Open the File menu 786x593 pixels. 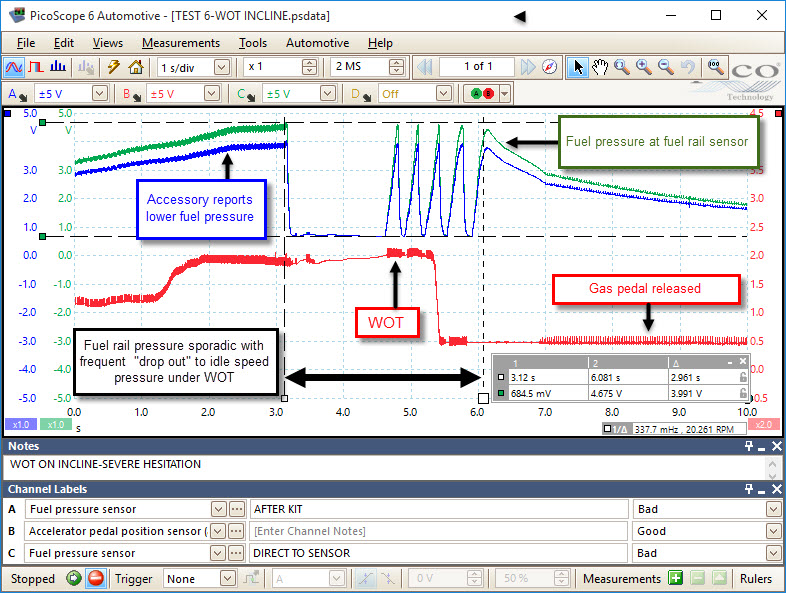(x=26, y=43)
